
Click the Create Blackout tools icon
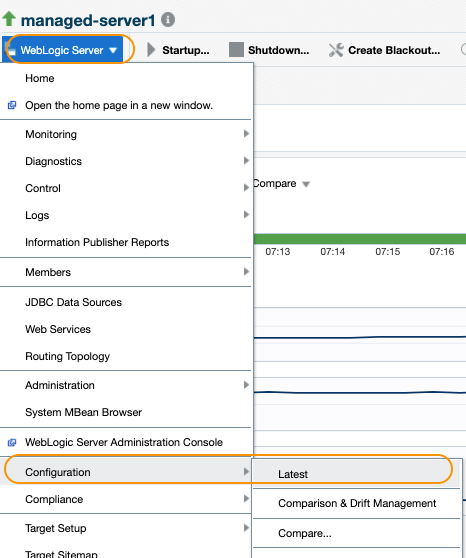pyautogui.click(x=336, y=50)
